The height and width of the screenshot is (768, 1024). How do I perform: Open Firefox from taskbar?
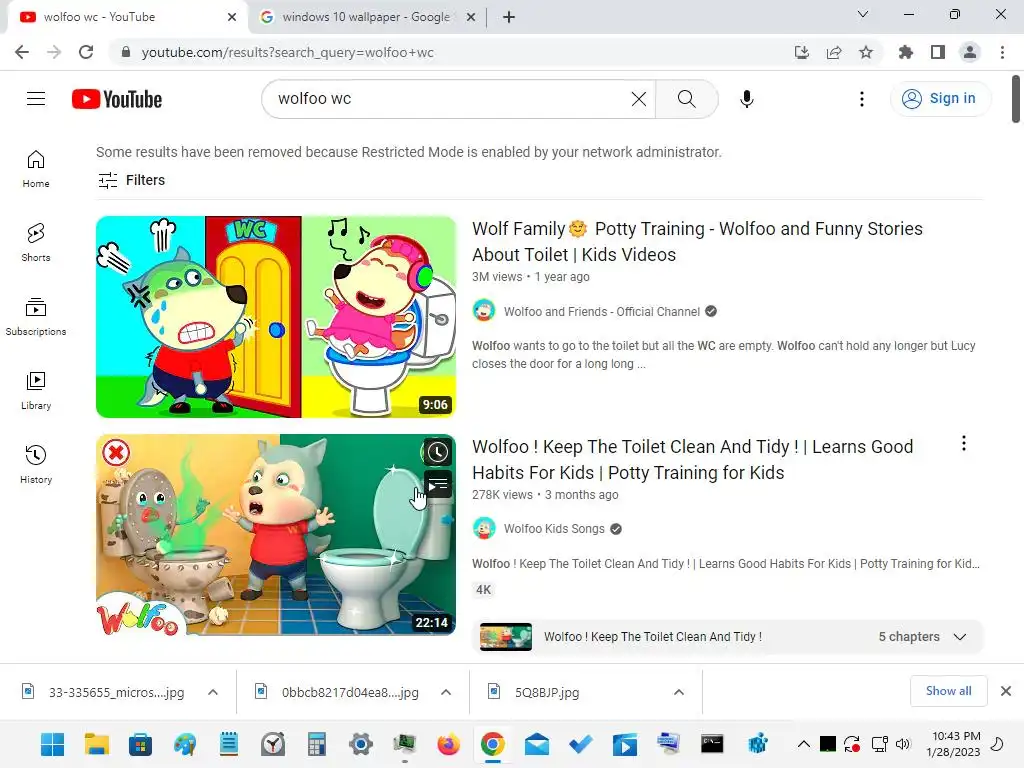click(x=449, y=744)
